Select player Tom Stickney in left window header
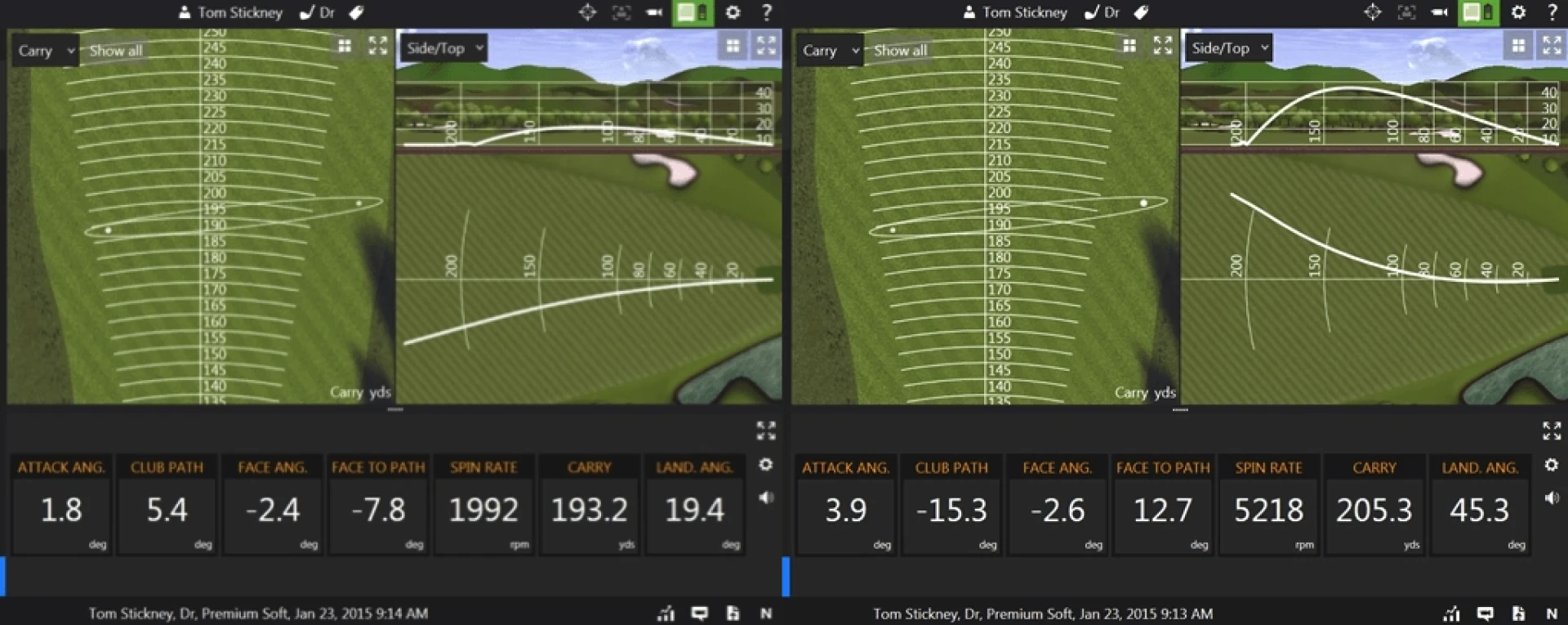The image size is (1568, 625). [x=230, y=12]
